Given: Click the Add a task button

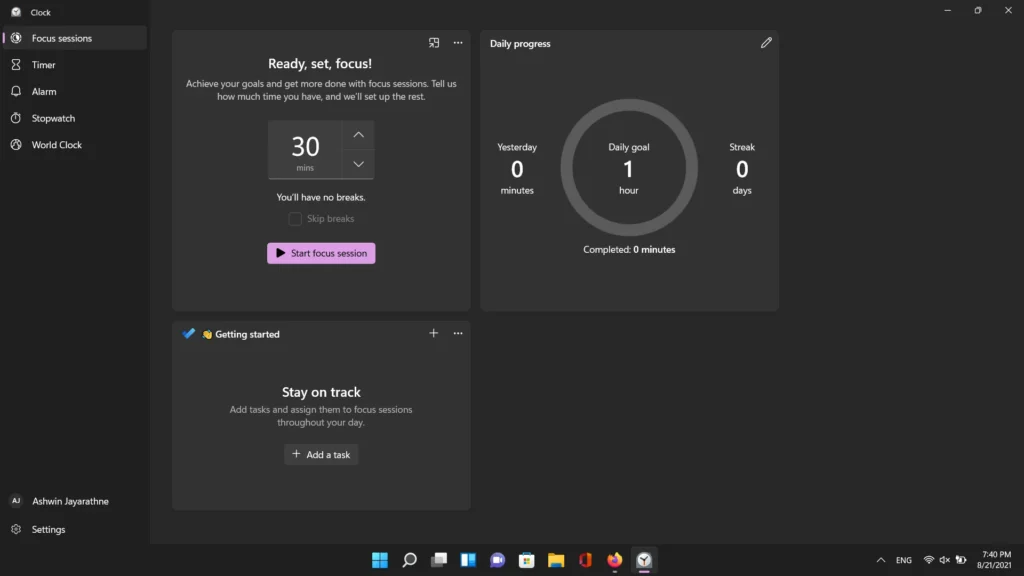Looking at the screenshot, I should coord(321,455).
